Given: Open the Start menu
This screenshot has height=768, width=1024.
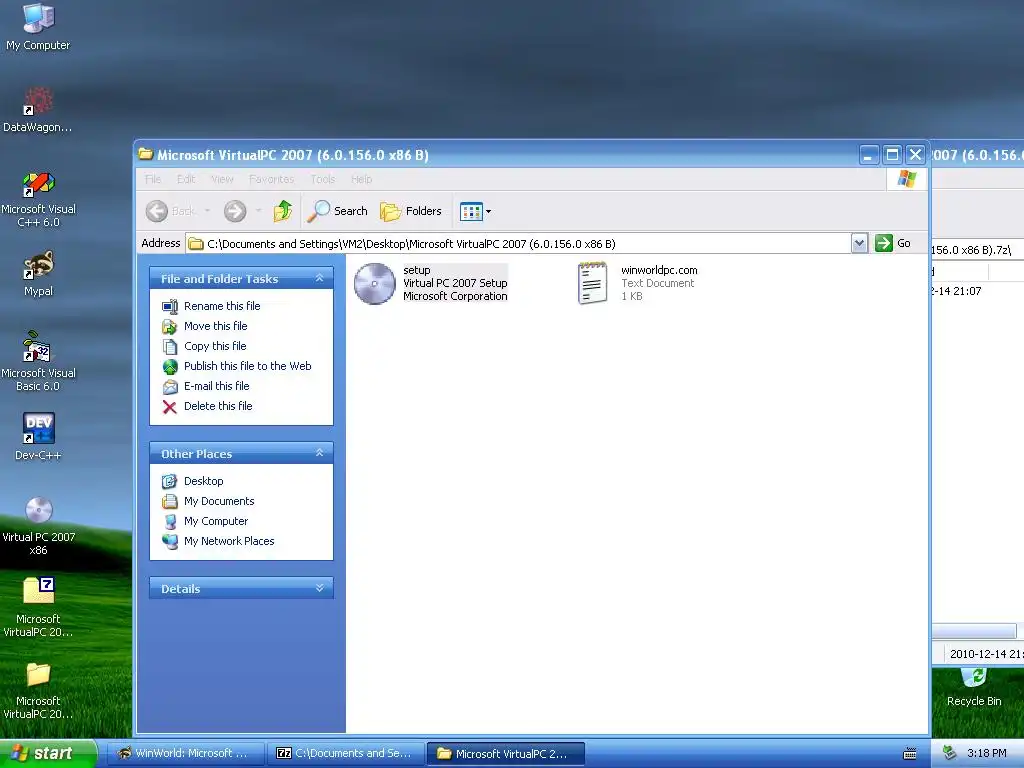Looking at the screenshot, I should click(x=48, y=753).
